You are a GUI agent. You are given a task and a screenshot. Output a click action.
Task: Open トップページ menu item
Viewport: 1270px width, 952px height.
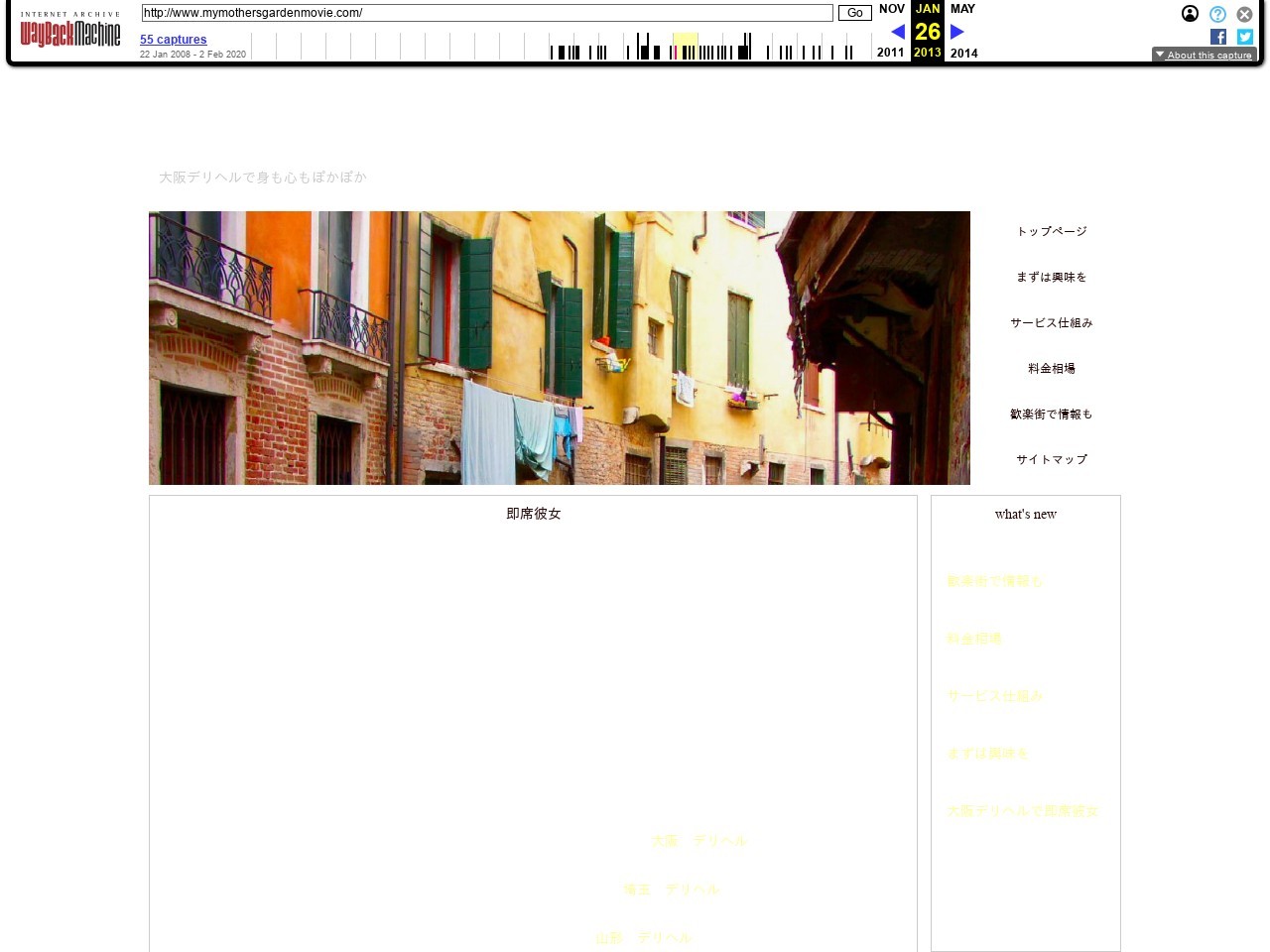1051,231
